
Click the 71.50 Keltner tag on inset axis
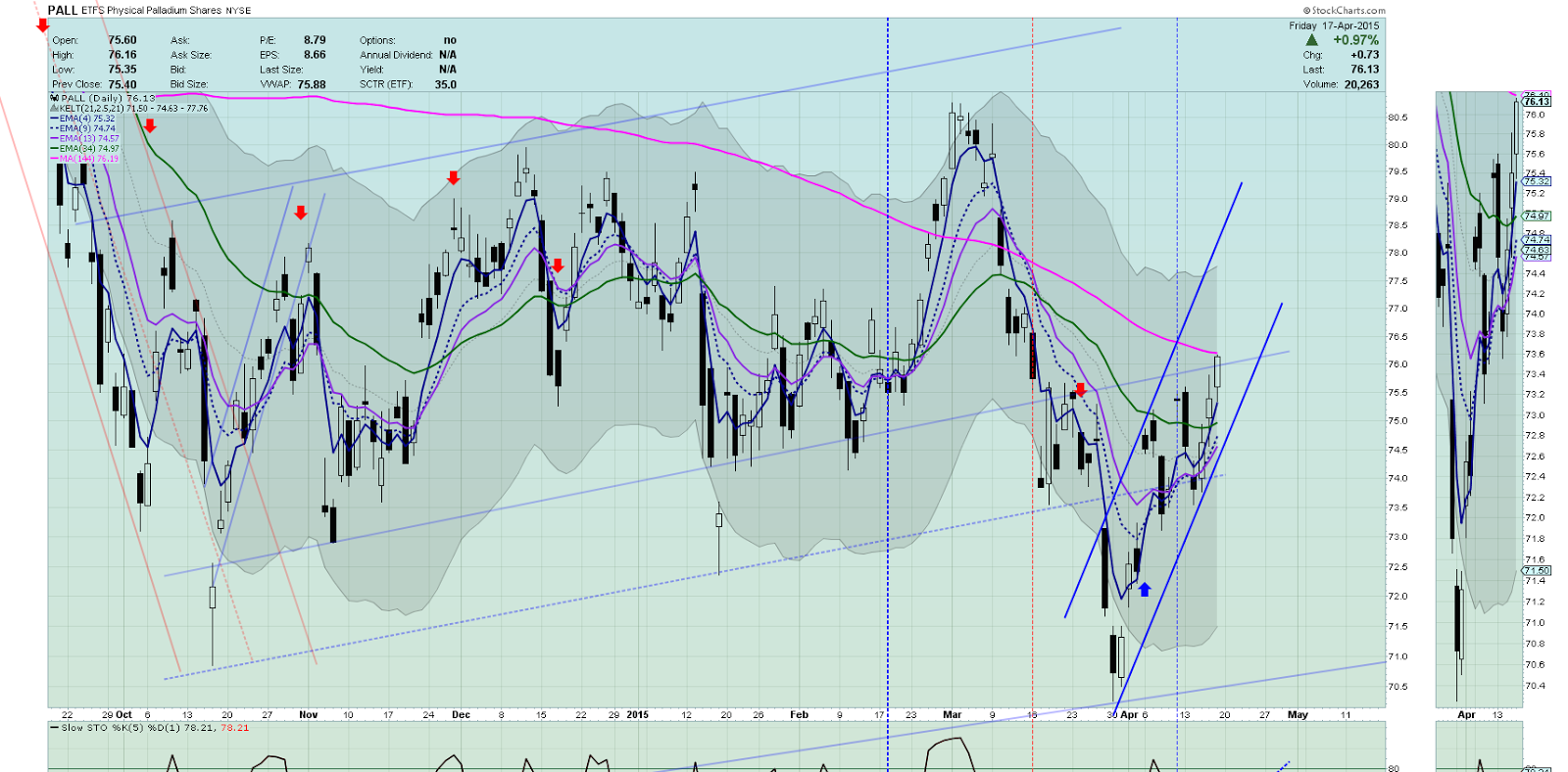[1538, 570]
